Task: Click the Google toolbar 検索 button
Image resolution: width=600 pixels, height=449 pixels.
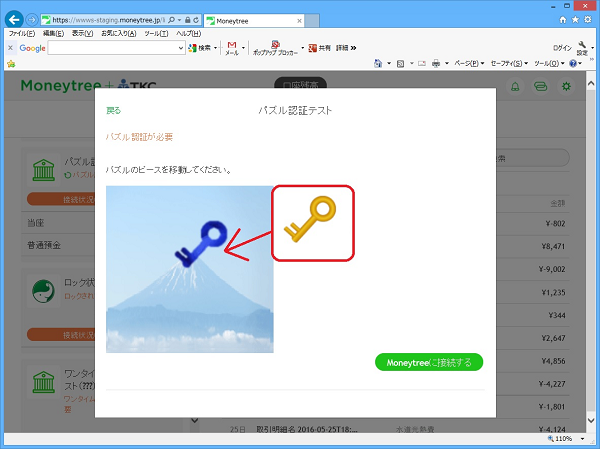Action: pos(200,48)
